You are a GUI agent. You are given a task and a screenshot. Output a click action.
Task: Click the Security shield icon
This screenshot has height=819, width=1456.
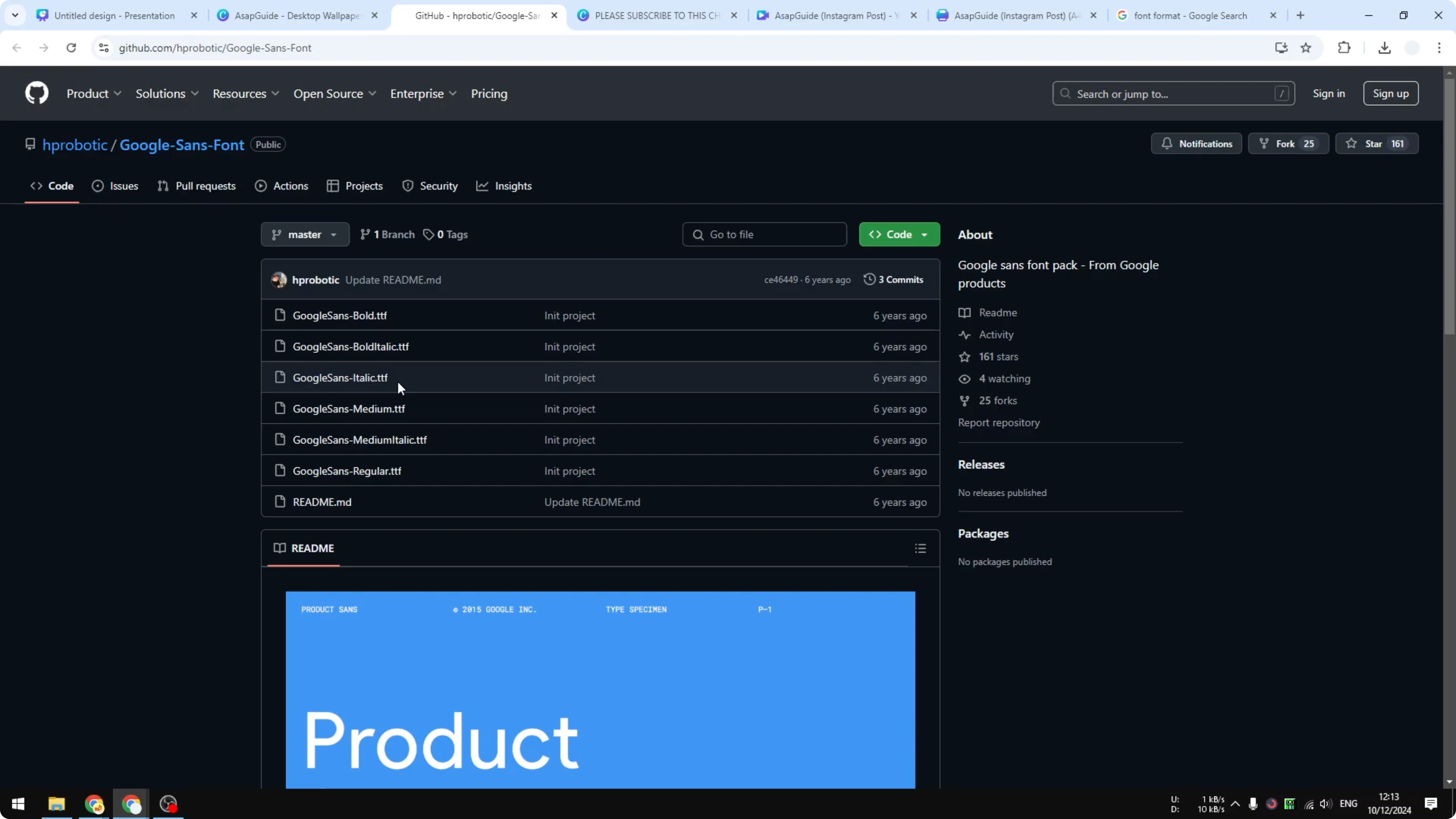[409, 186]
